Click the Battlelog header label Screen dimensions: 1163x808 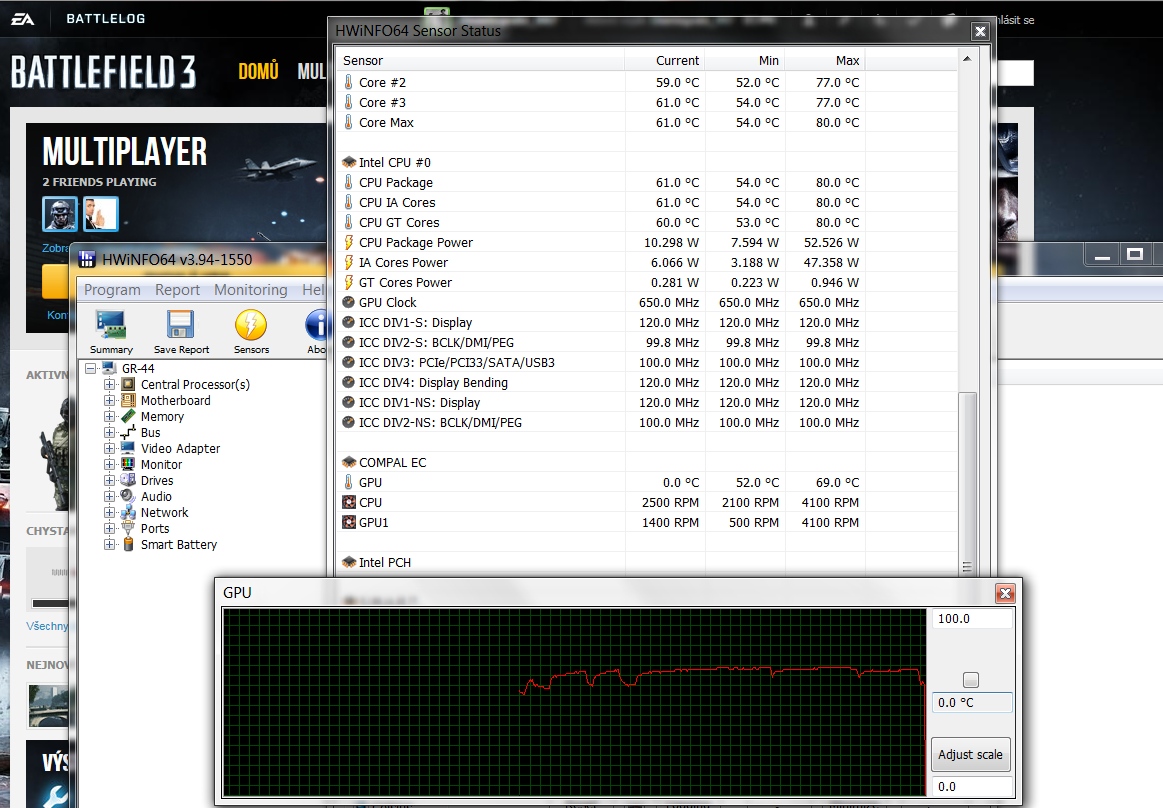(105, 19)
